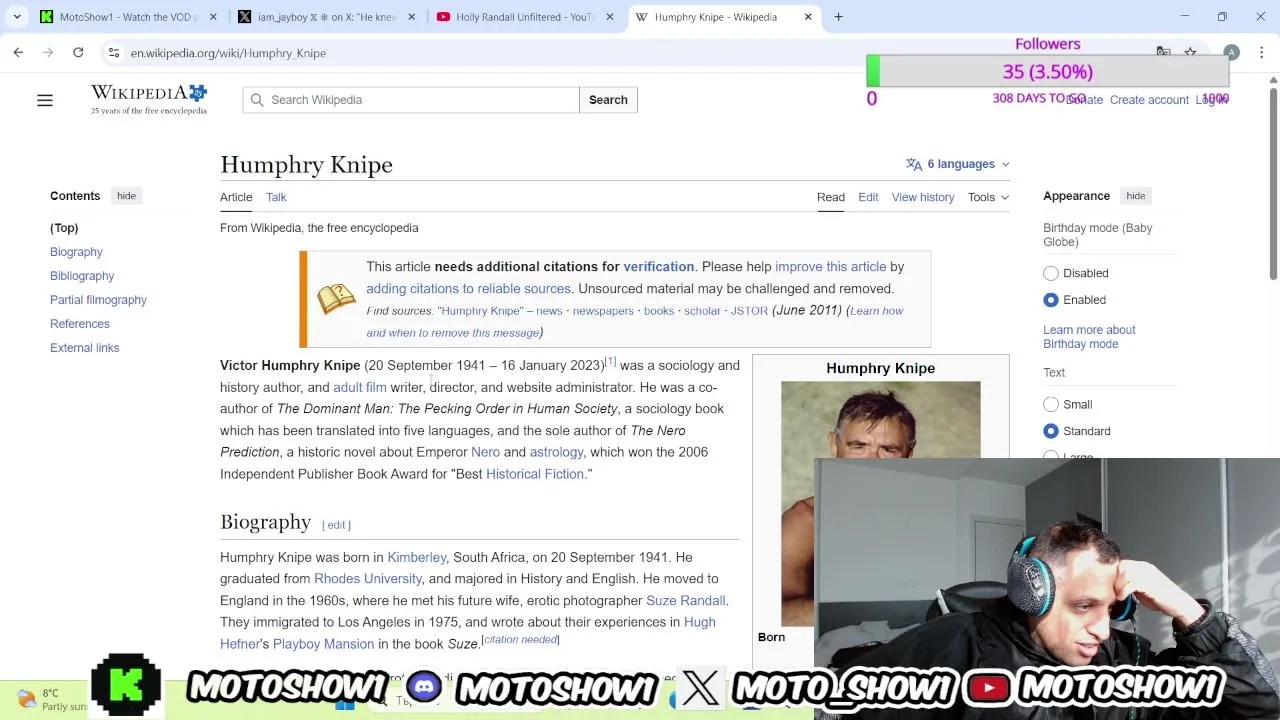Viewport: 1280px width, 720px height.
Task: Jump to External links in Contents
Action: [x=84, y=348]
